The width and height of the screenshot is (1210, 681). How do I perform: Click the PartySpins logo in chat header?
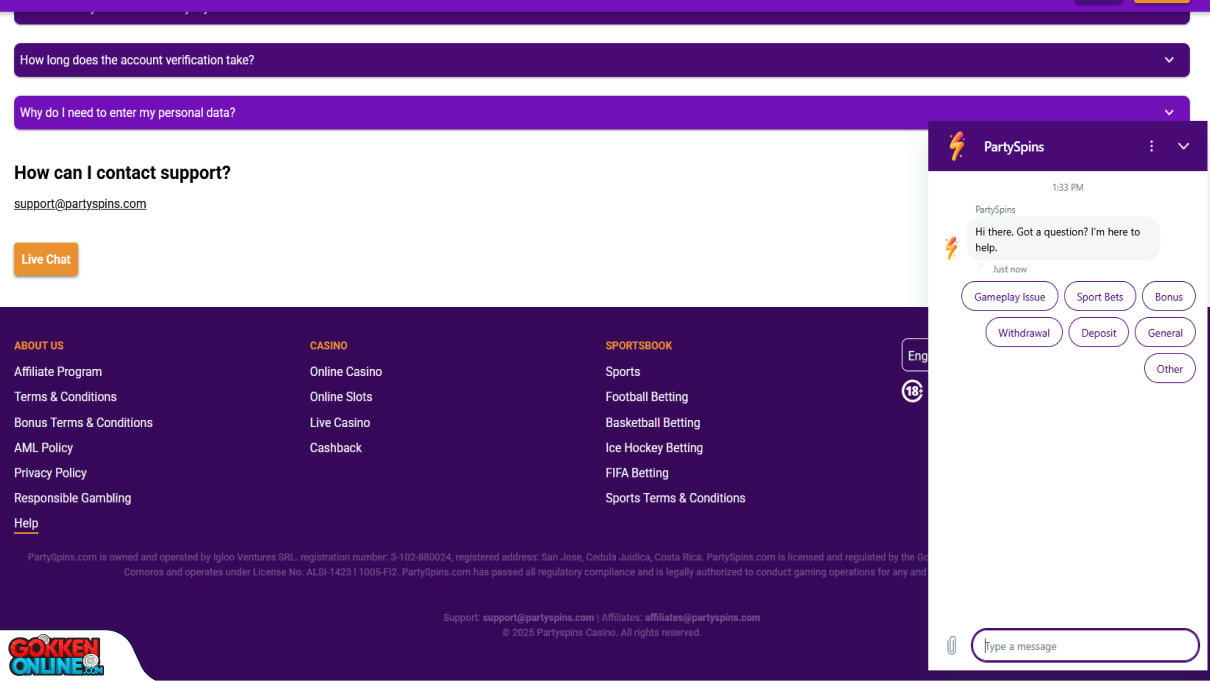coord(957,146)
